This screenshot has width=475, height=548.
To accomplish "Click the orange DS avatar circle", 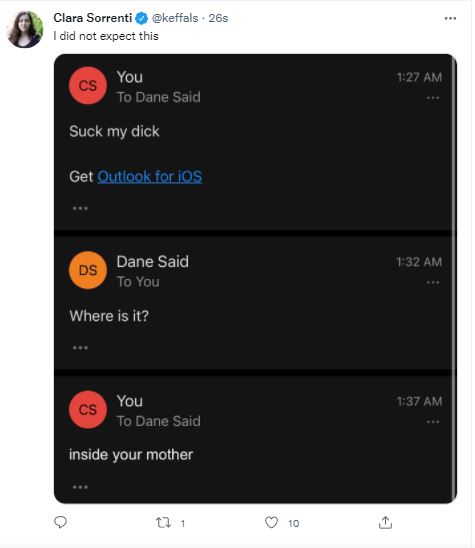I will pyautogui.click(x=88, y=270).
